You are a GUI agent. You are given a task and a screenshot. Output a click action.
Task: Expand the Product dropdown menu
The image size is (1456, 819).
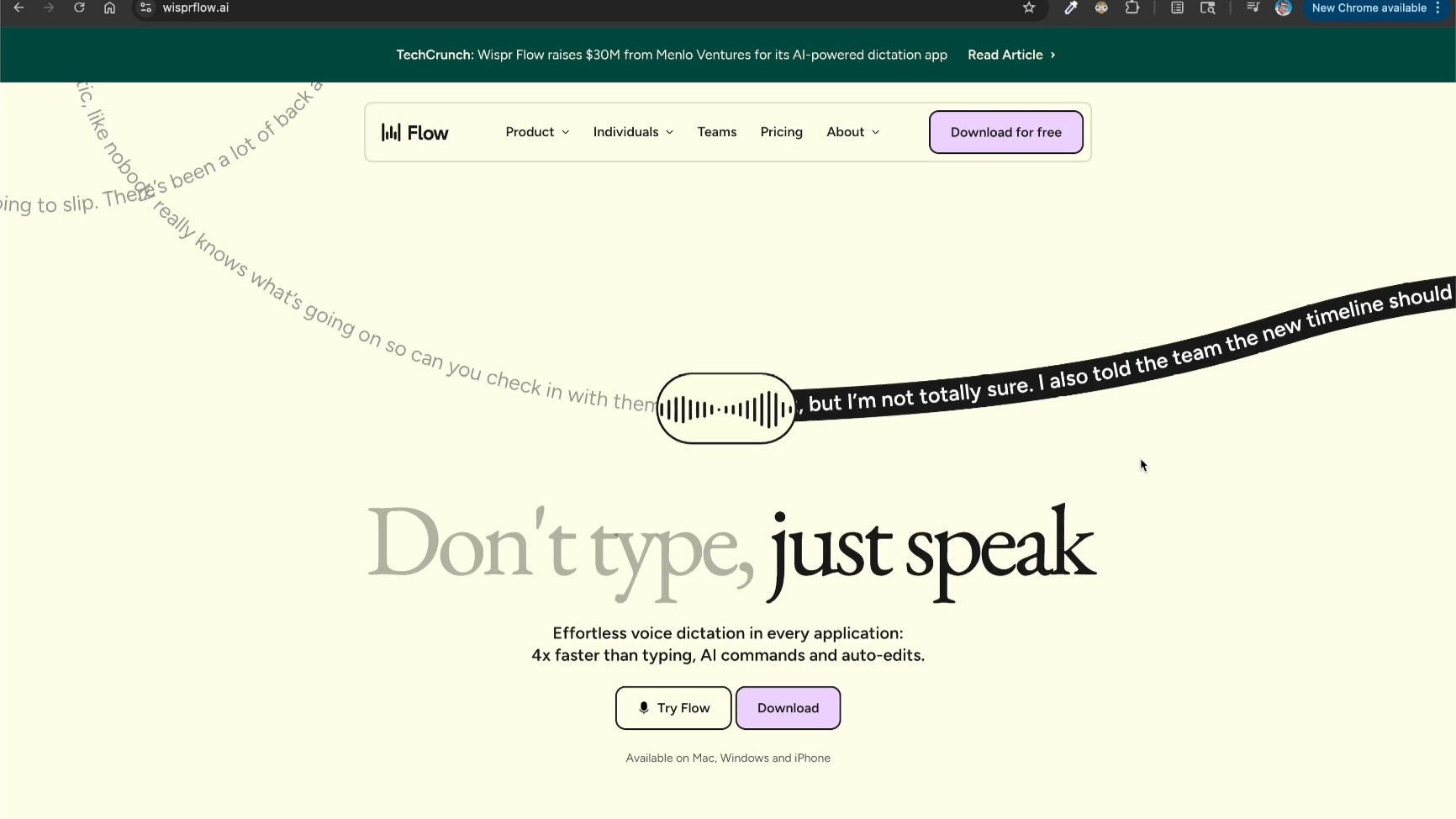[x=537, y=132]
